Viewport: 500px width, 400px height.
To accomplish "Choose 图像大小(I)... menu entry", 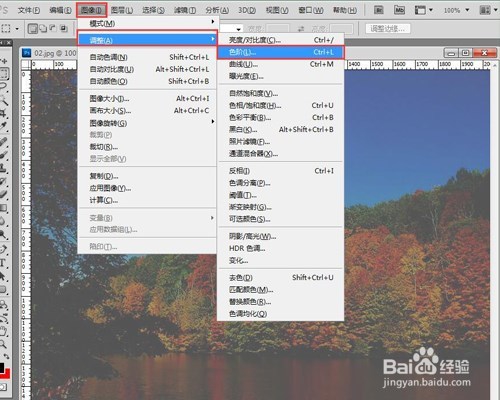I will (147, 99).
